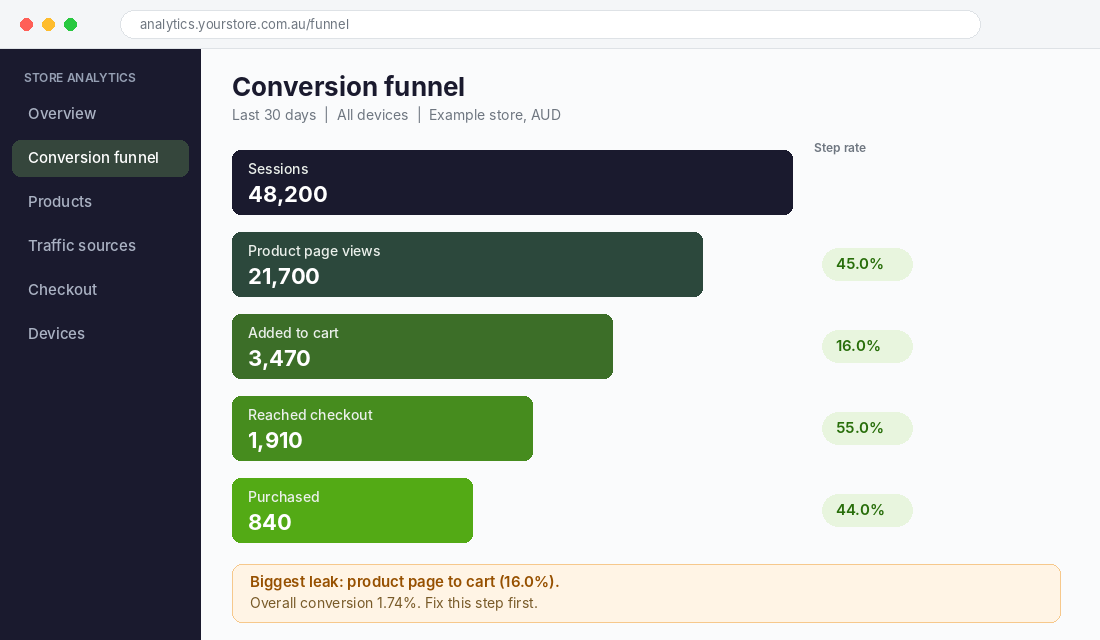
Task: Click the Last 30 days filter text
Action: tap(274, 115)
